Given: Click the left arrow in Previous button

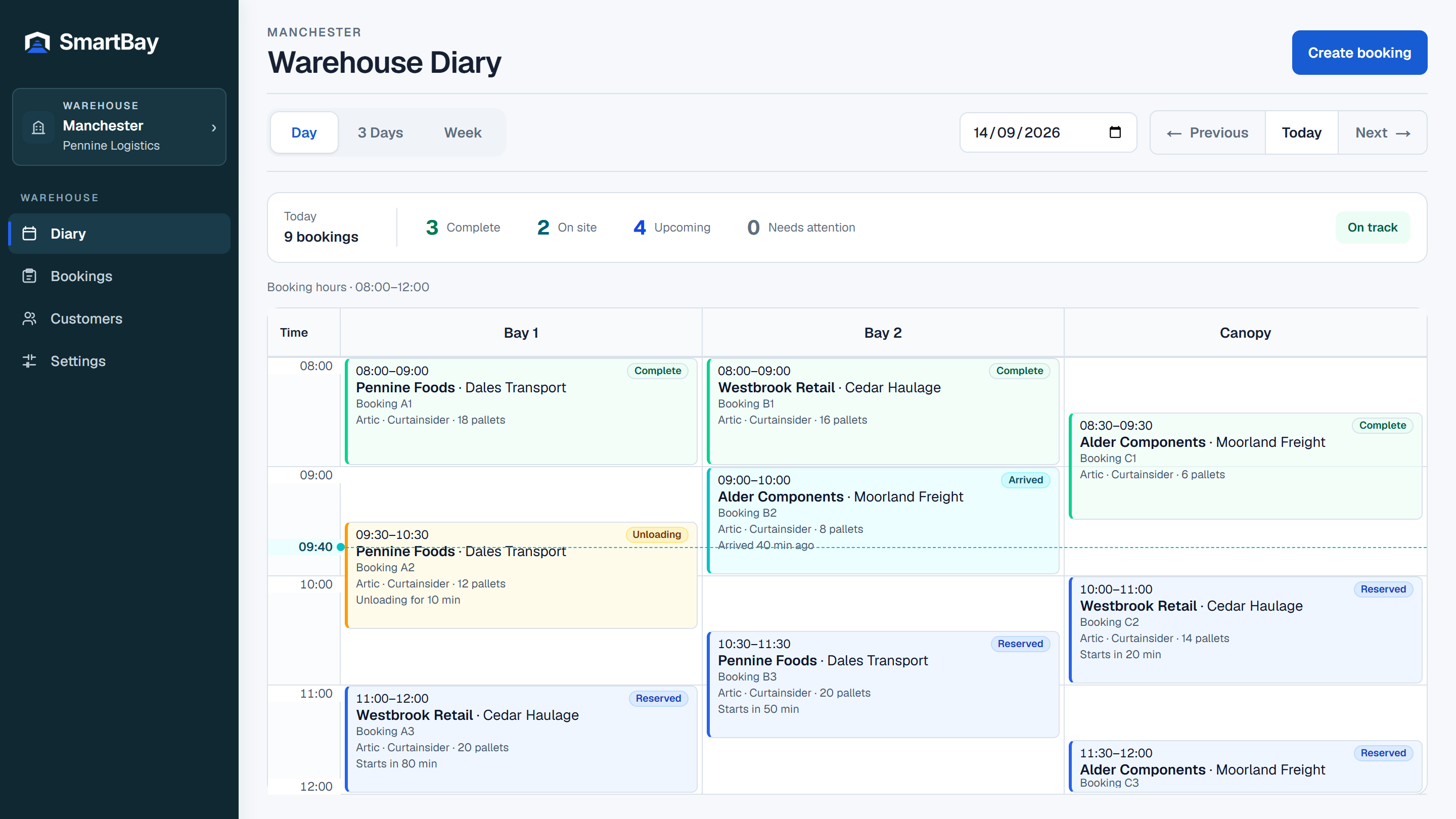Looking at the screenshot, I should (1174, 133).
